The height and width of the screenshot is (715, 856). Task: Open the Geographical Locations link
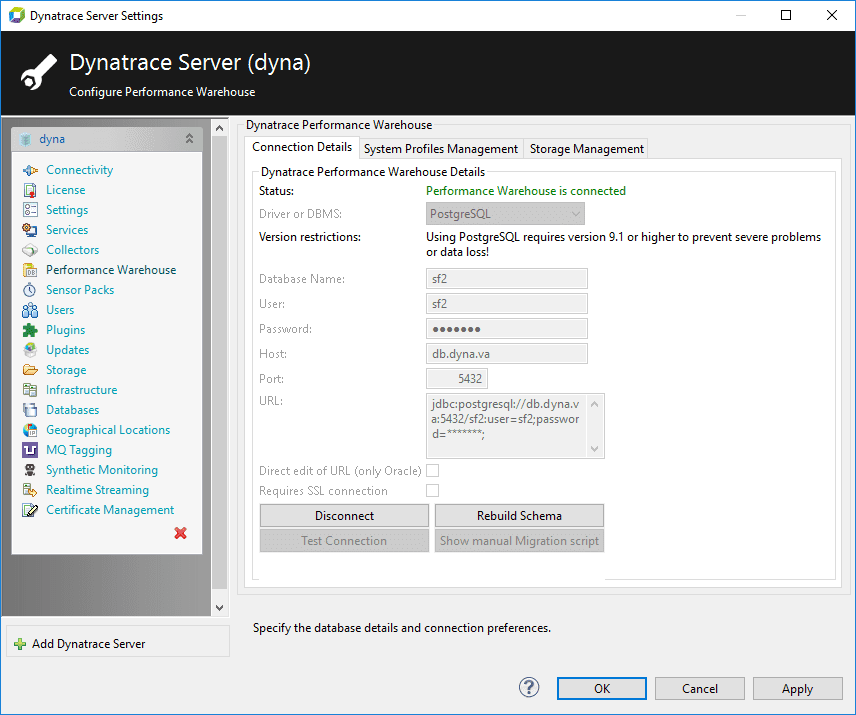(x=108, y=430)
